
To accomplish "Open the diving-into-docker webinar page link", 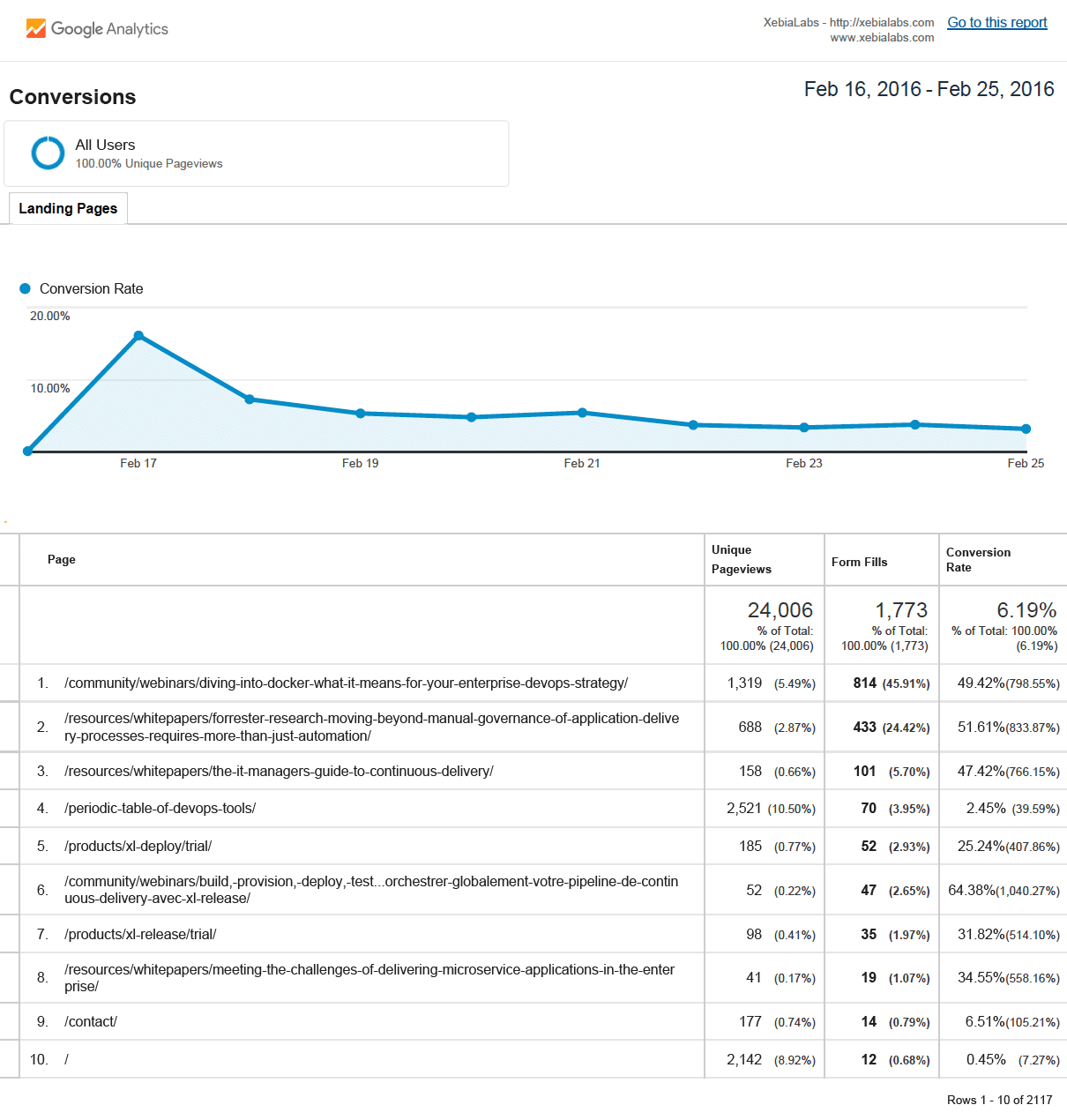I will (346, 683).
